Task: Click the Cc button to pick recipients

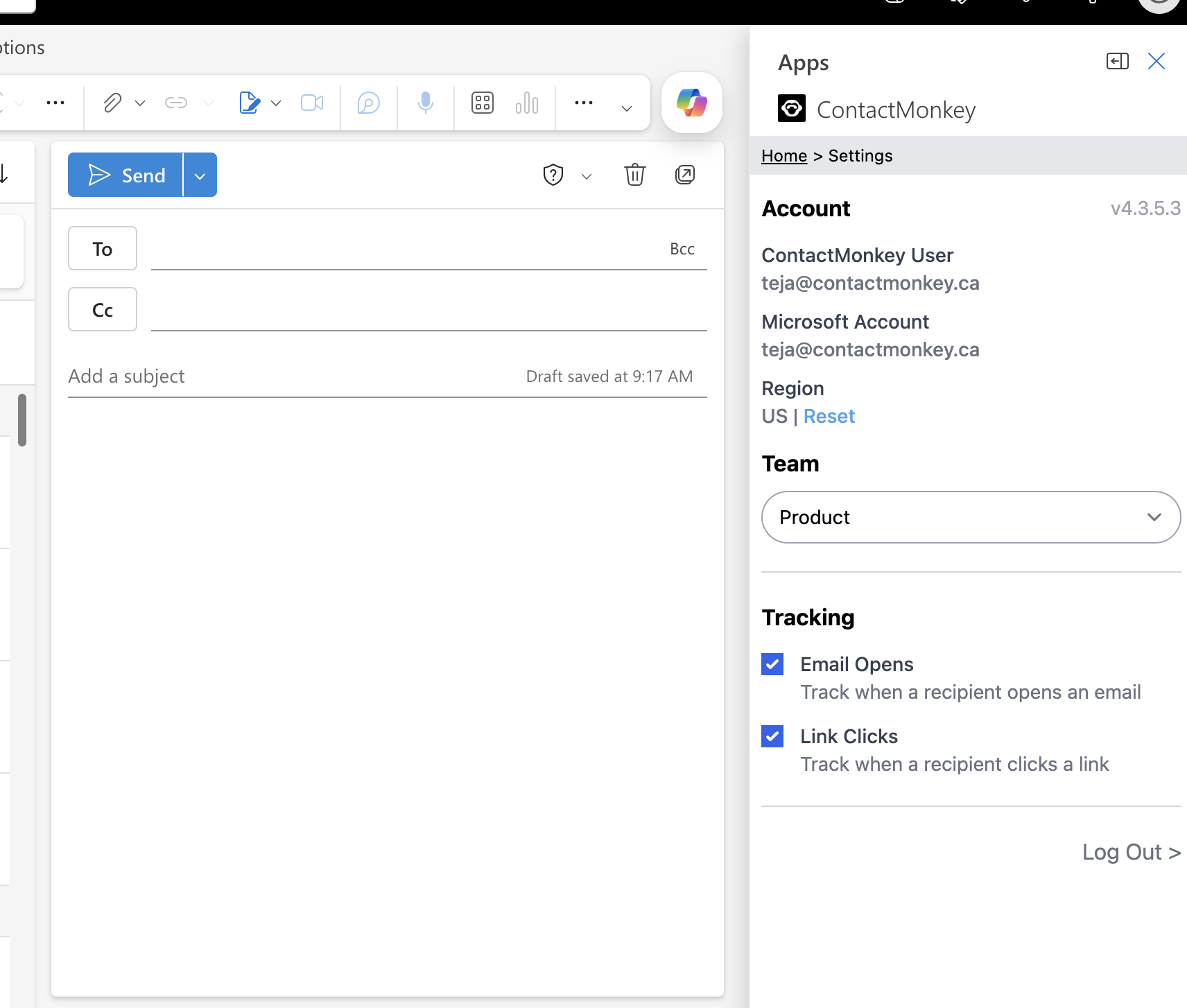Action: pyautogui.click(x=103, y=309)
